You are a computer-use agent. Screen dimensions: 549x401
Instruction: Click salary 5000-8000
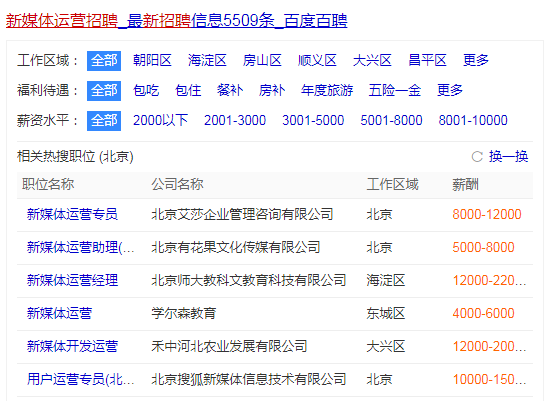click(484, 248)
